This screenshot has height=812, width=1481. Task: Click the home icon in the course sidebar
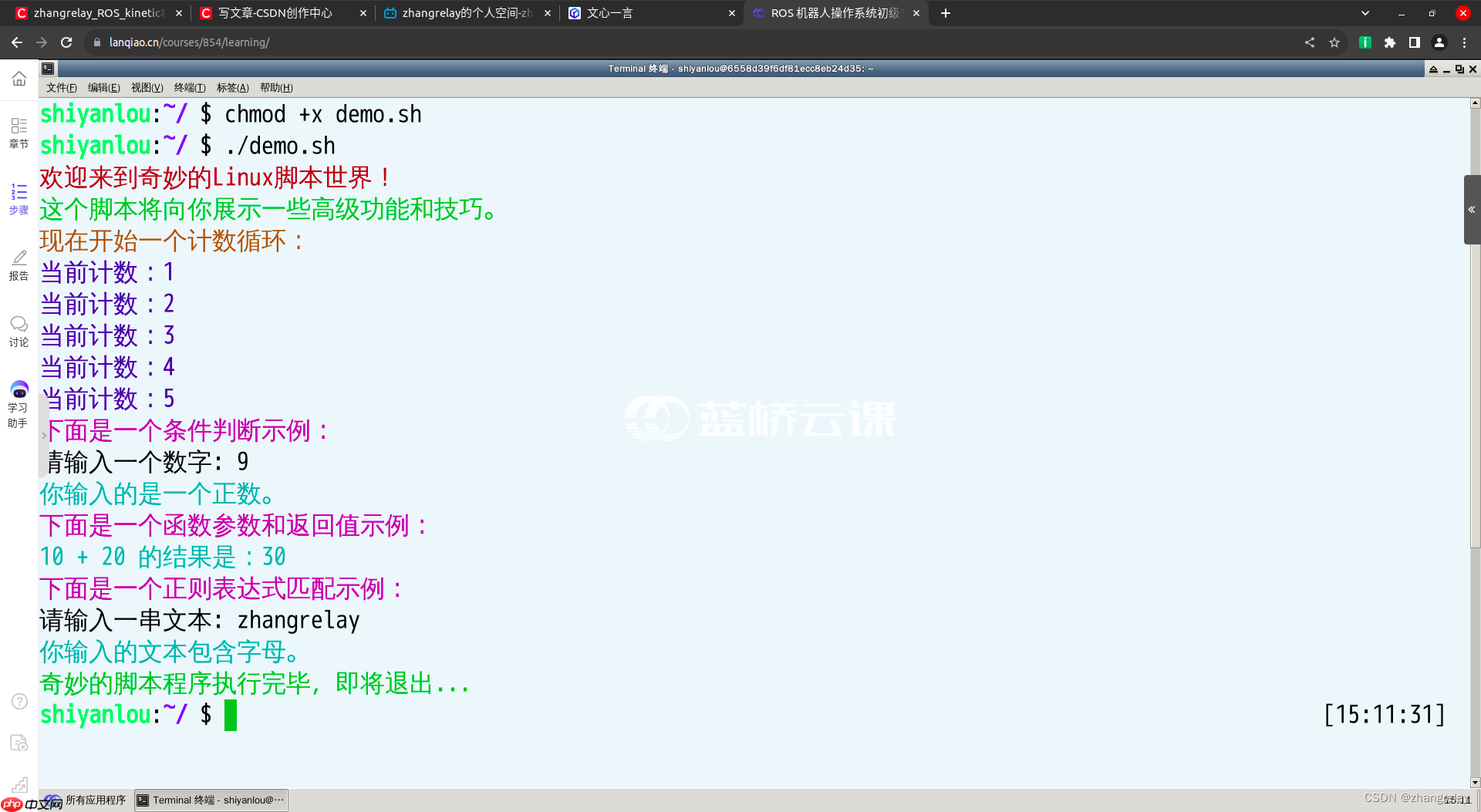click(19, 79)
